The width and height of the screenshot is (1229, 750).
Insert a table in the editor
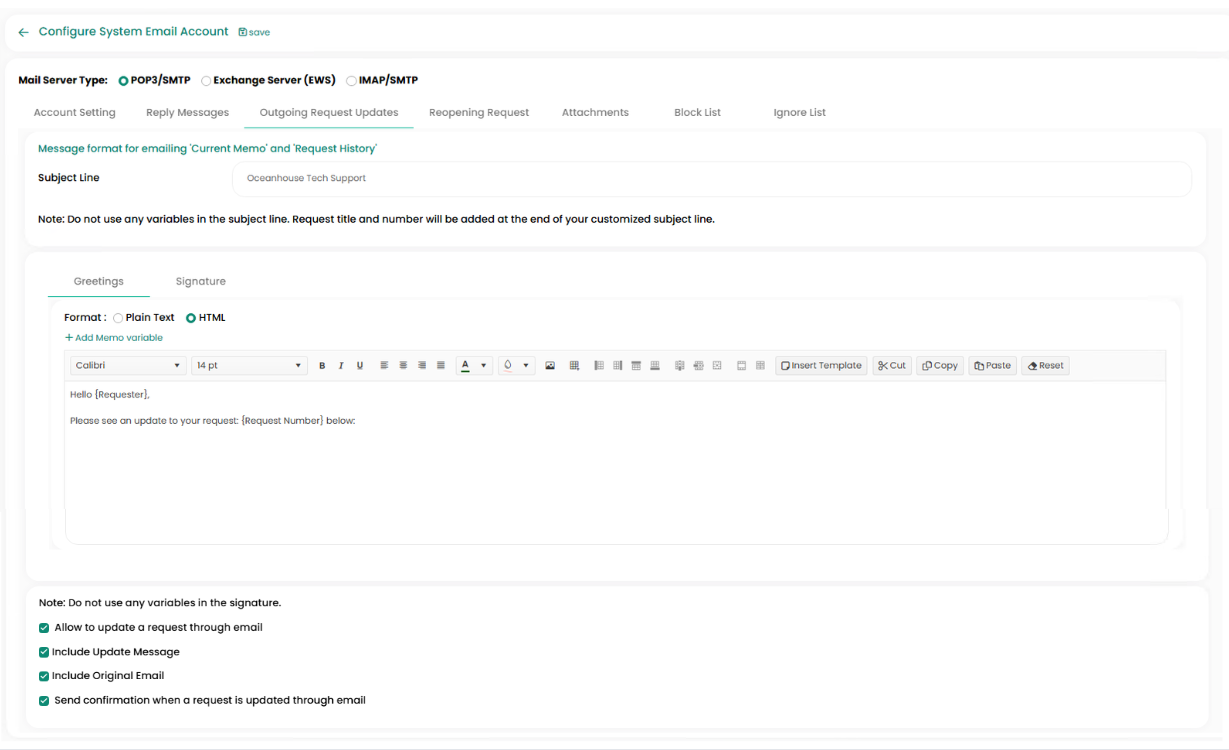[574, 366]
